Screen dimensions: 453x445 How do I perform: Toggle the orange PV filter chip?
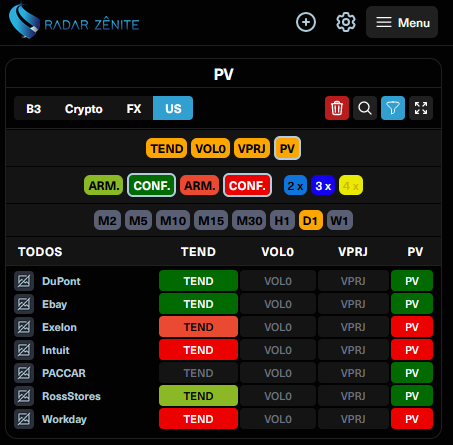(287, 148)
